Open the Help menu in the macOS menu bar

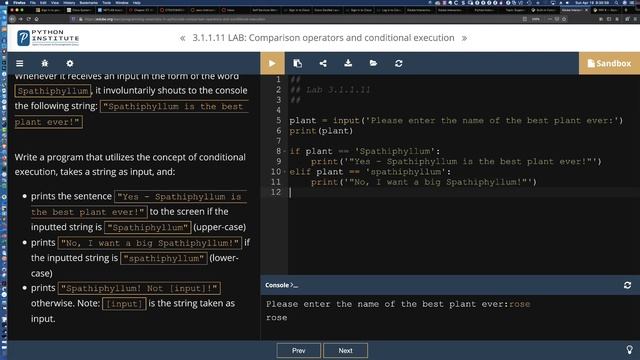(137, 2)
